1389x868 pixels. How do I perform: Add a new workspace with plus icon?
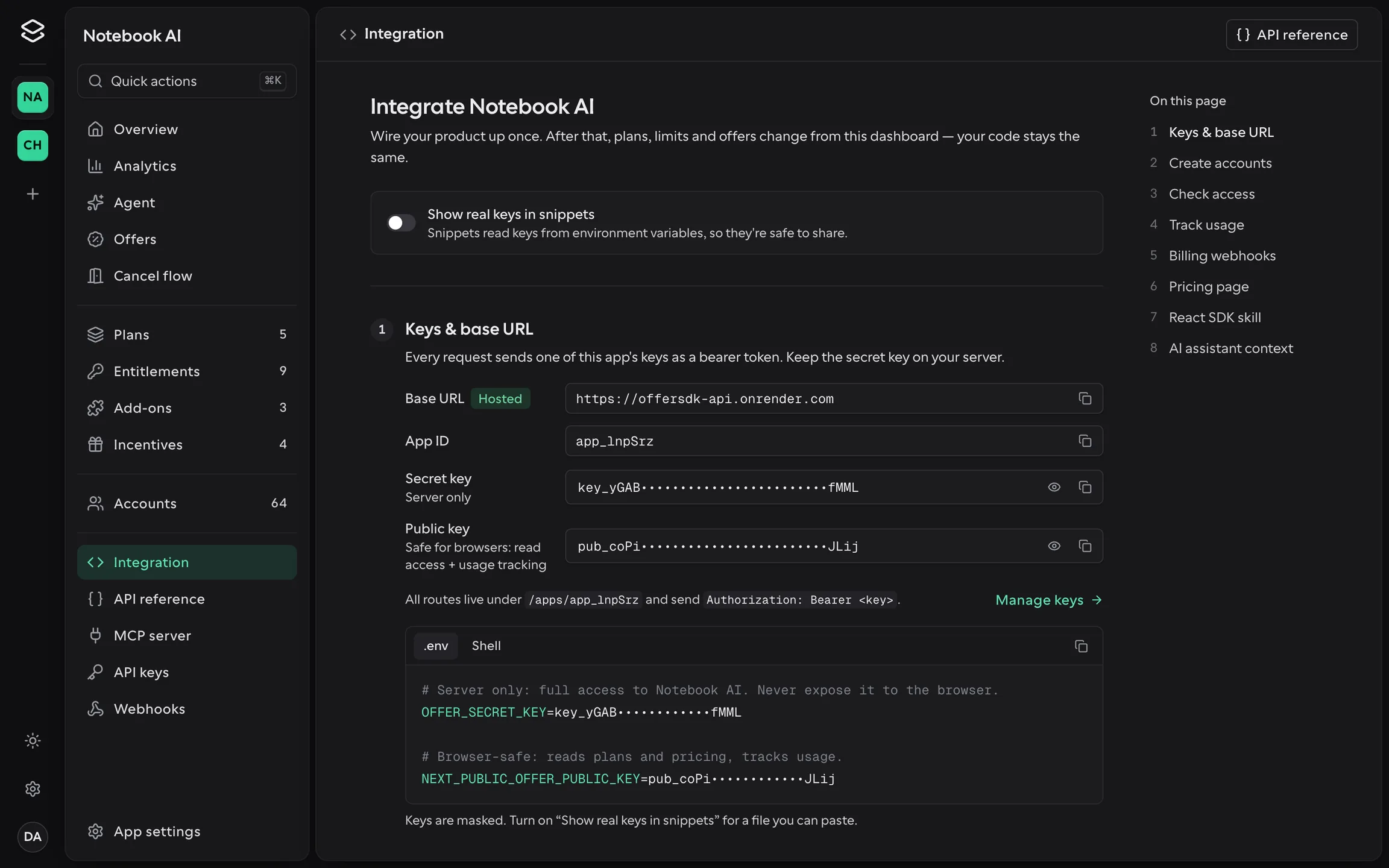point(33,193)
